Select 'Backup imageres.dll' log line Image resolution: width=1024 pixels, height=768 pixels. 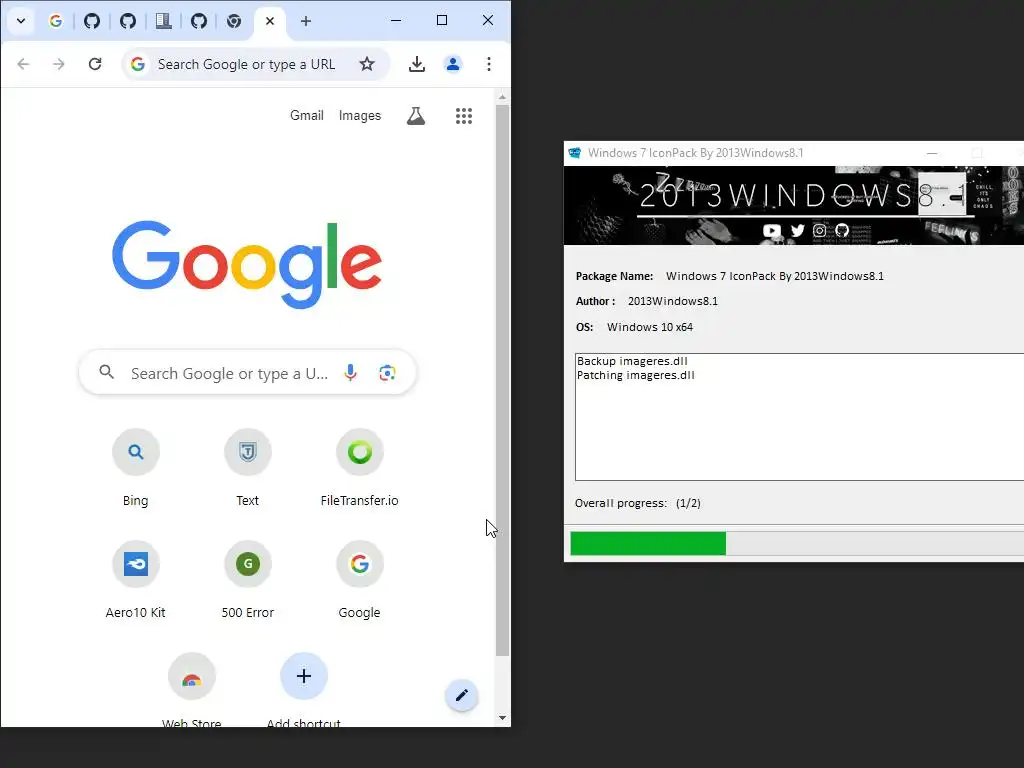632,361
